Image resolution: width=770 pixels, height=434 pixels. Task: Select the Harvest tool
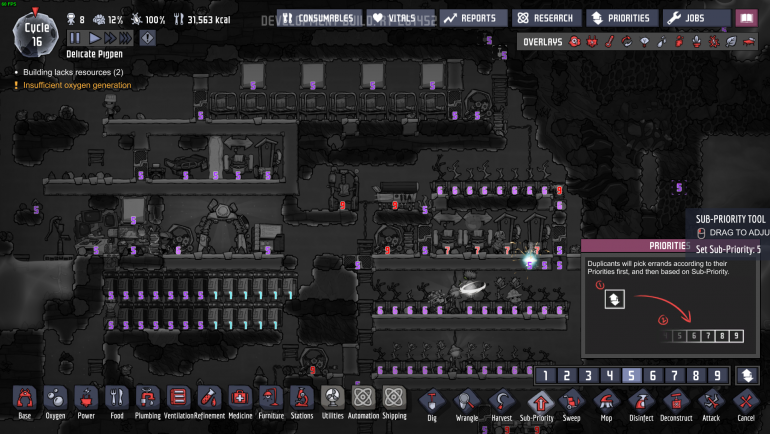pos(501,406)
